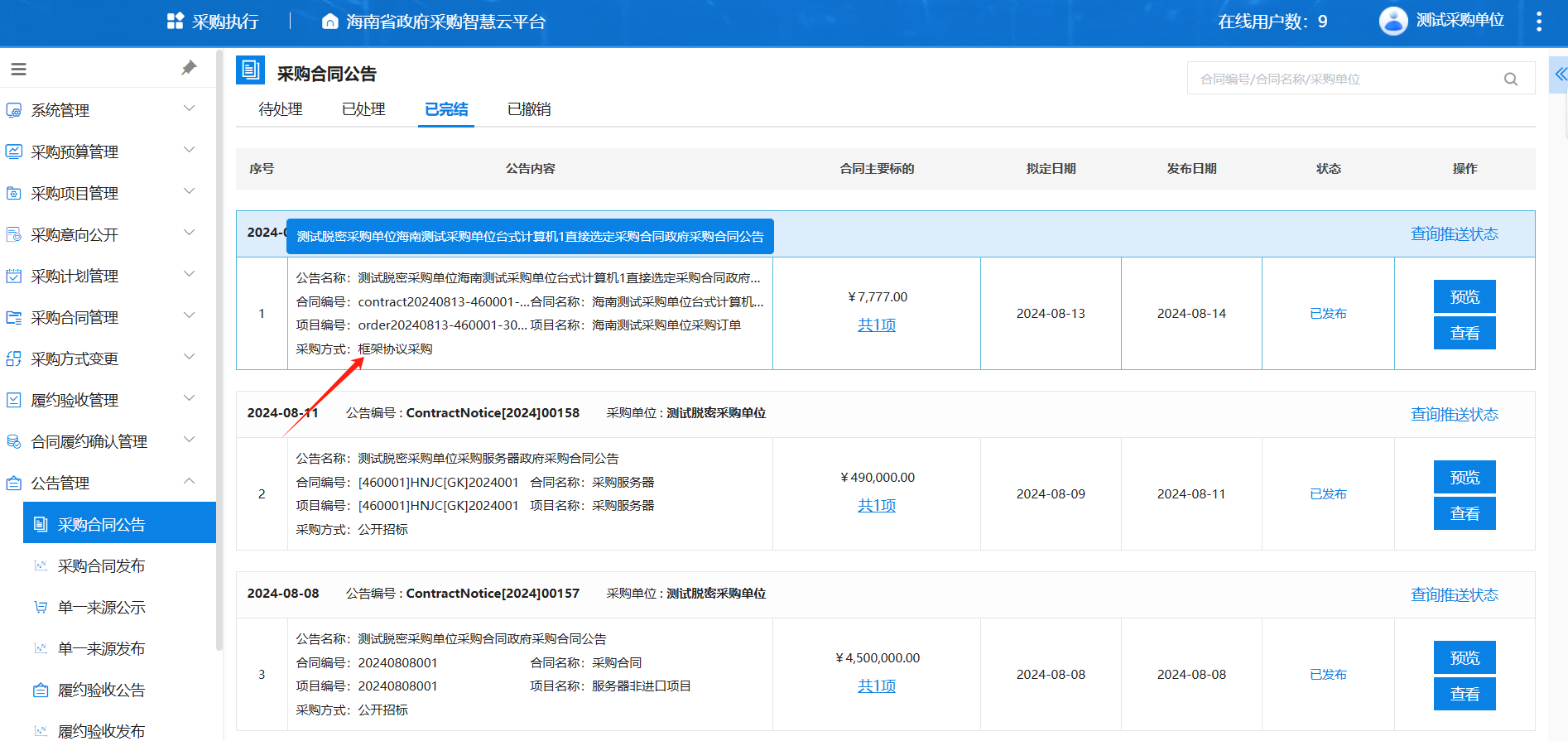Open 共1项 link under ¥490,000.00
The height and width of the screenshot is (741, 1568).
[877, 506]
